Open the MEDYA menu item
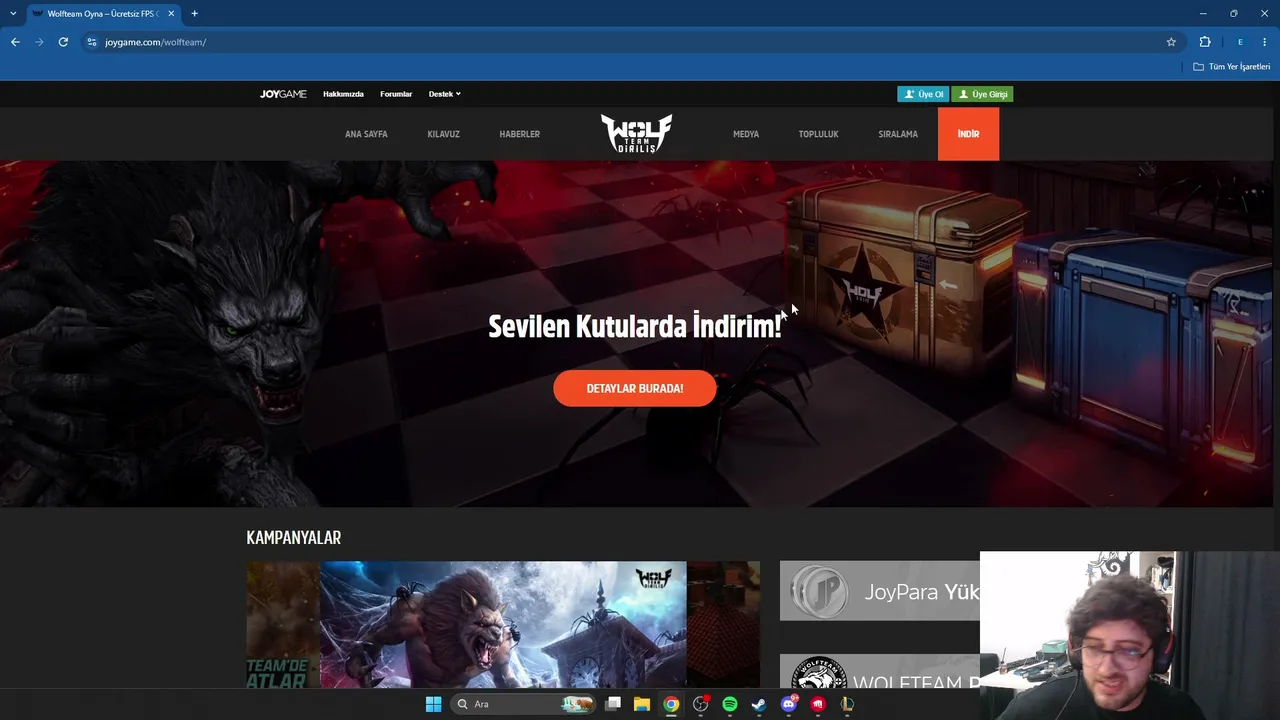This screenshot has height=720, width=1280. (x=746, y=134)
